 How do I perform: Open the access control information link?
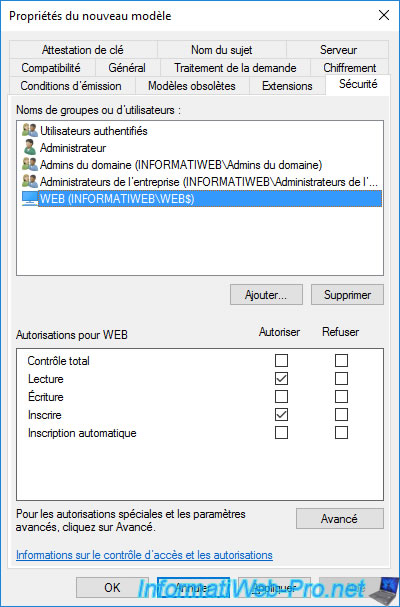144,555
